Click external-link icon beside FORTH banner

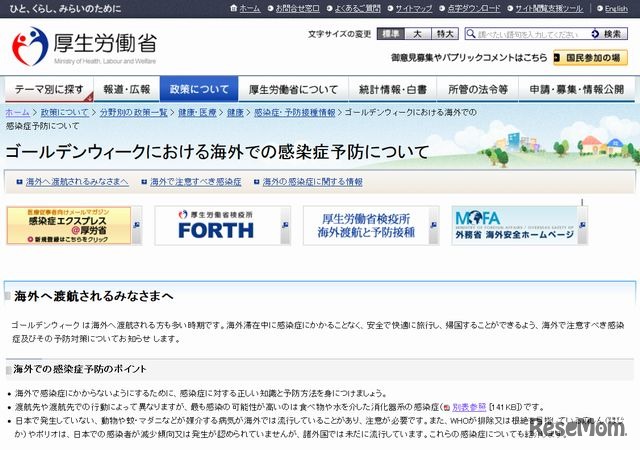click(x=285, y=225)
